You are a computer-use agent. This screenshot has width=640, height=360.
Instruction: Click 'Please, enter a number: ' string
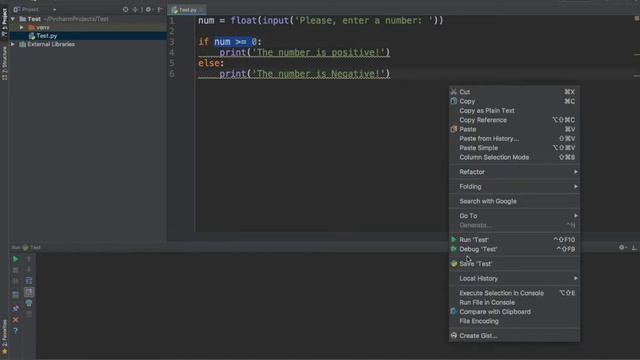[364, 20]
